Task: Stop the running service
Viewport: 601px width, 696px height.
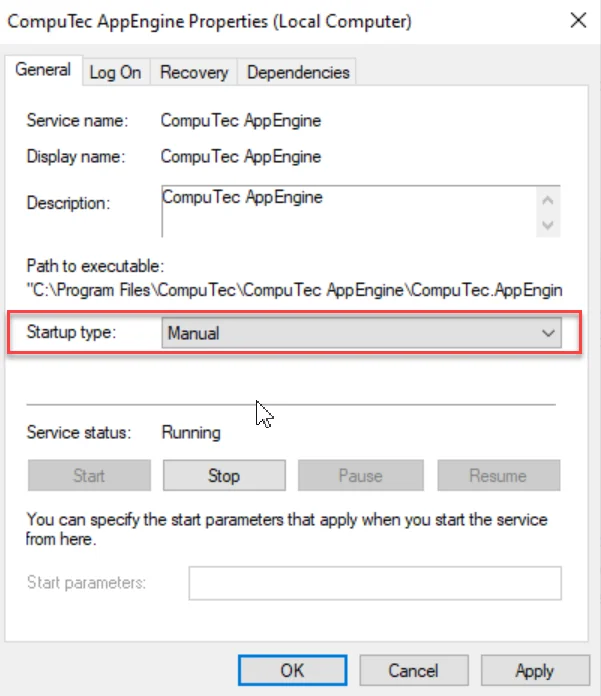Action: coord(224,476)
